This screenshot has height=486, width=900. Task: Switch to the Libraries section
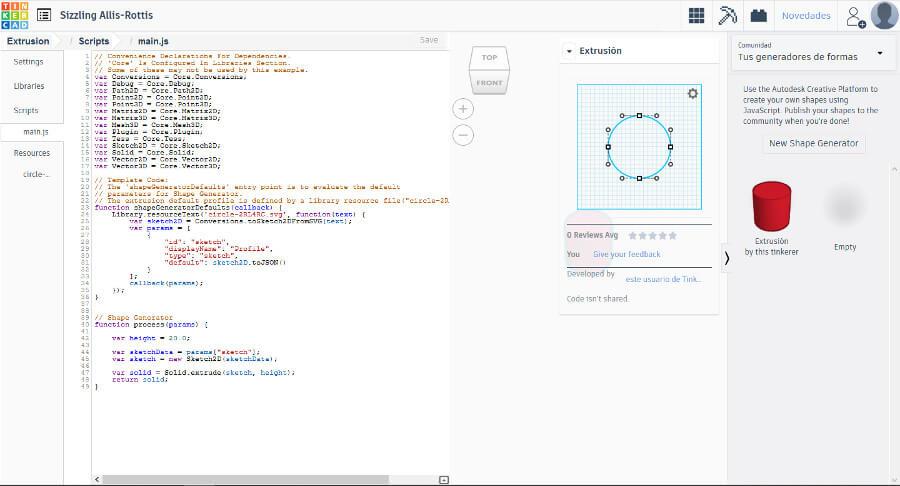point(28,86)
